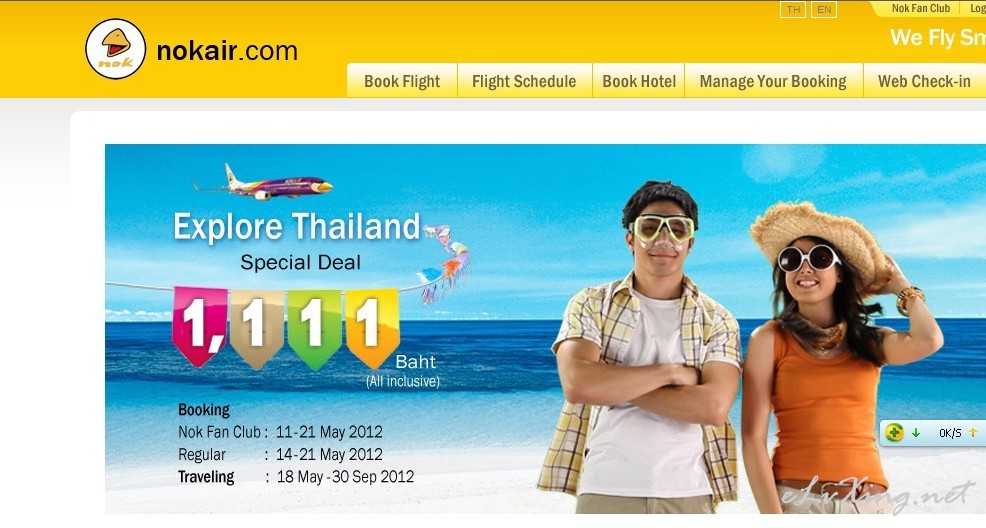
Task: Open the Flight Schedule tab
Action: coord(524,80)
